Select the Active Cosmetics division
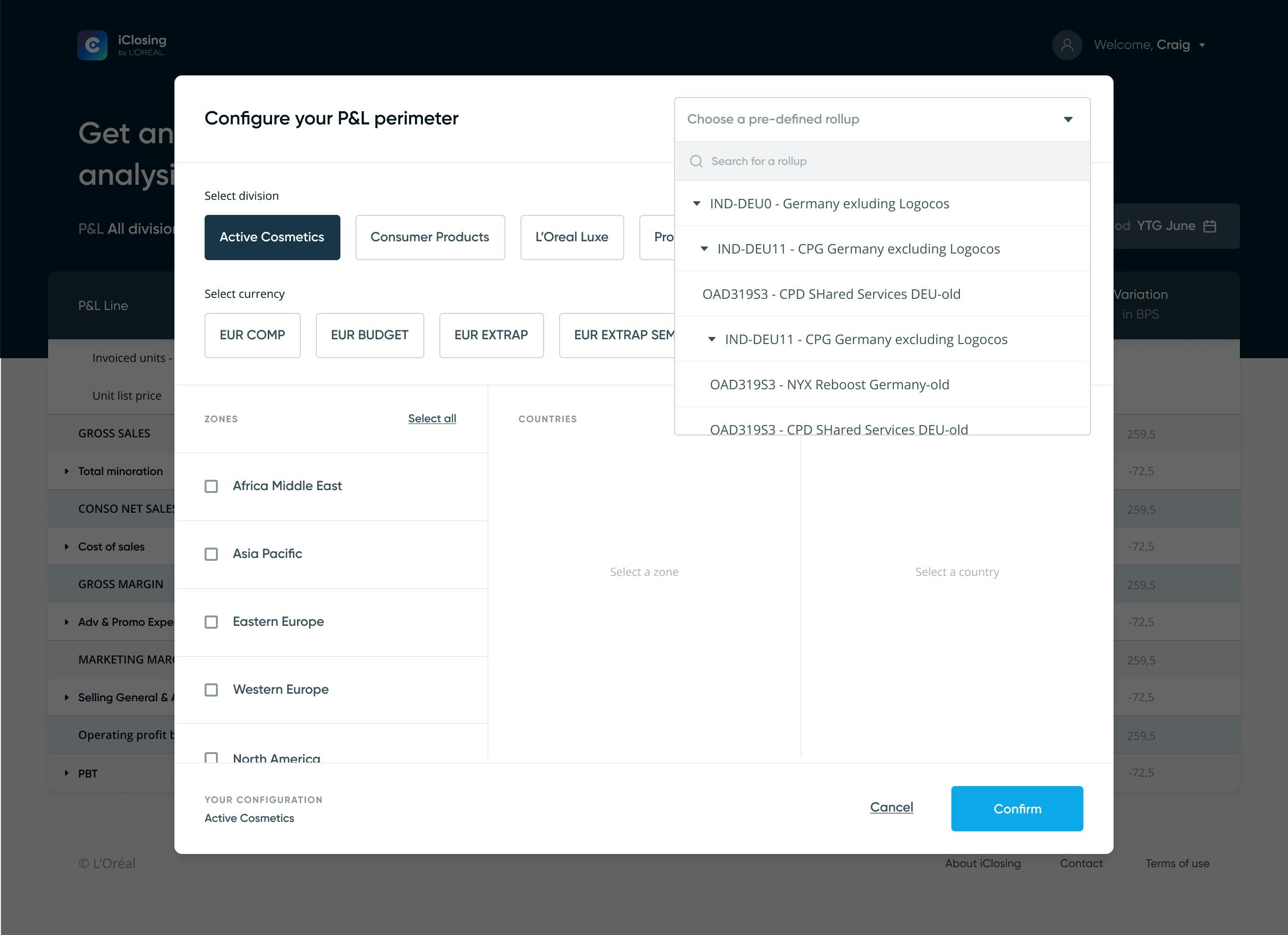Viewport: 1288px width, 935px height. pos(272,238)
